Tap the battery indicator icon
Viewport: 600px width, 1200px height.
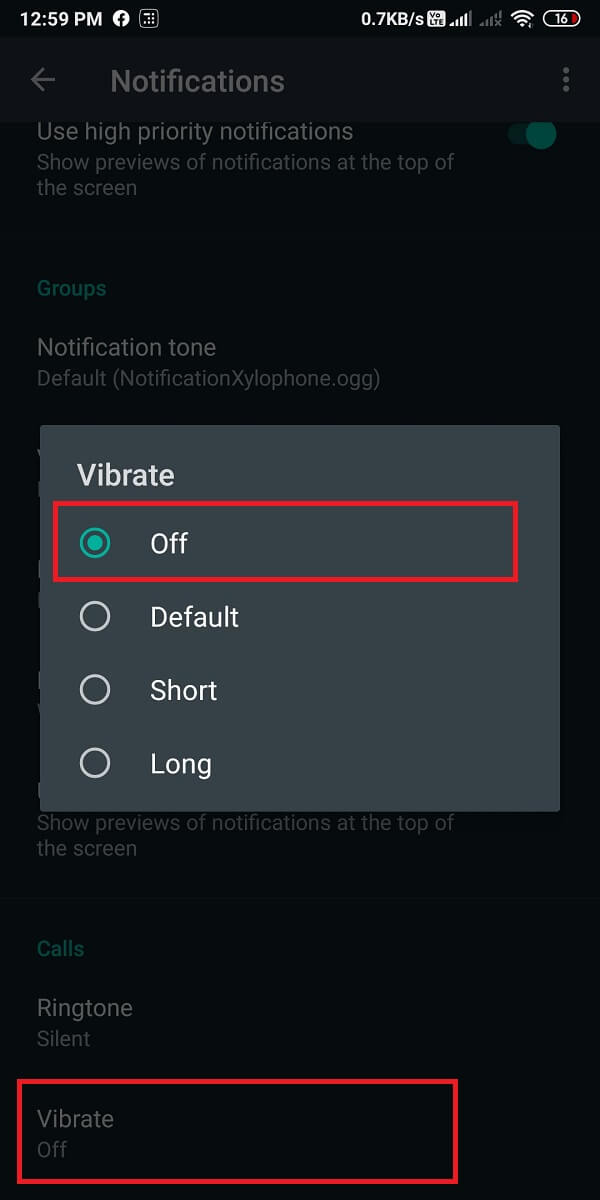coord(561,18)
